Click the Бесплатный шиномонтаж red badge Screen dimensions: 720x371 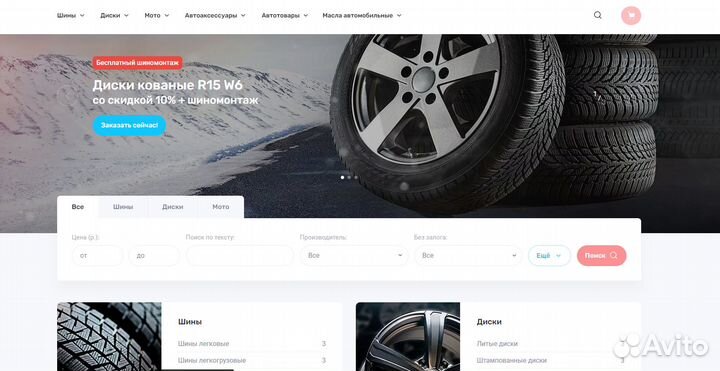coord(137,63)
